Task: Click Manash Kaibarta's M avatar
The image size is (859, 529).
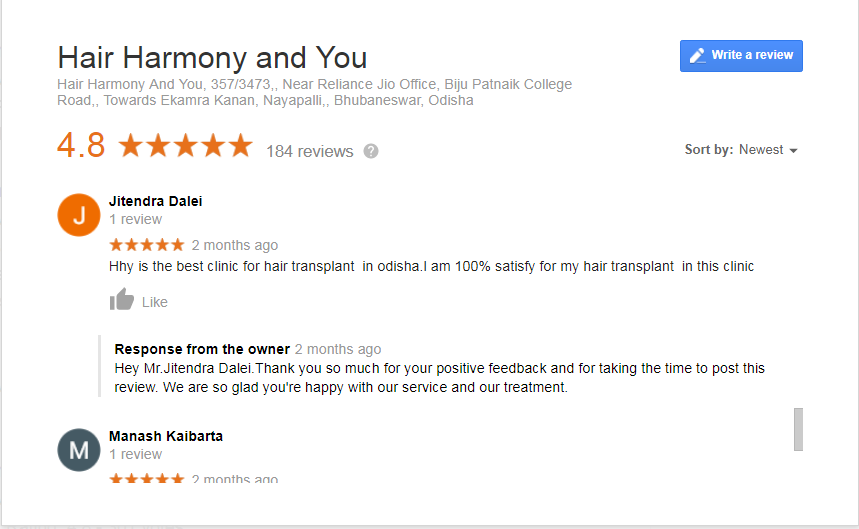Action: click(x=79, y=449)
